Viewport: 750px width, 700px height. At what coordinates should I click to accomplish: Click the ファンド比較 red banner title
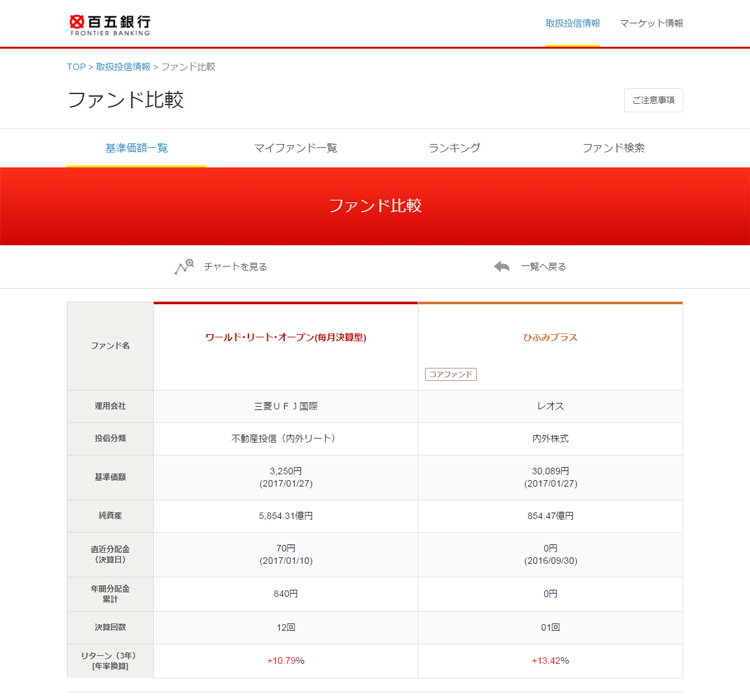(x=375, y=206)
